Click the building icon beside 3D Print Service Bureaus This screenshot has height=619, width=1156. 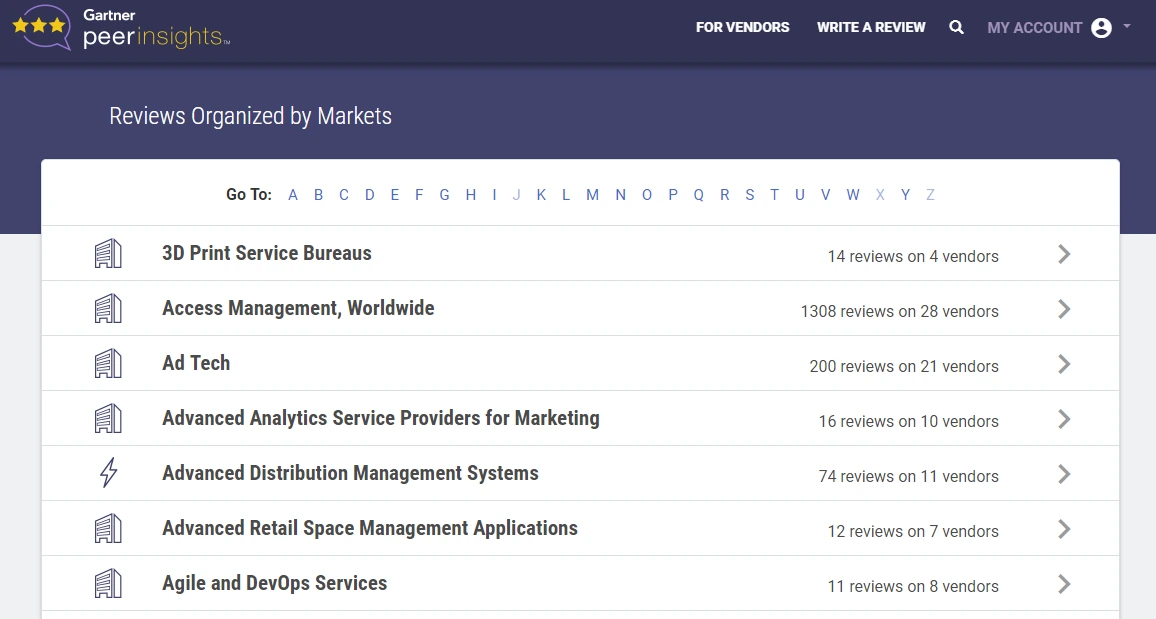(108, 254)
